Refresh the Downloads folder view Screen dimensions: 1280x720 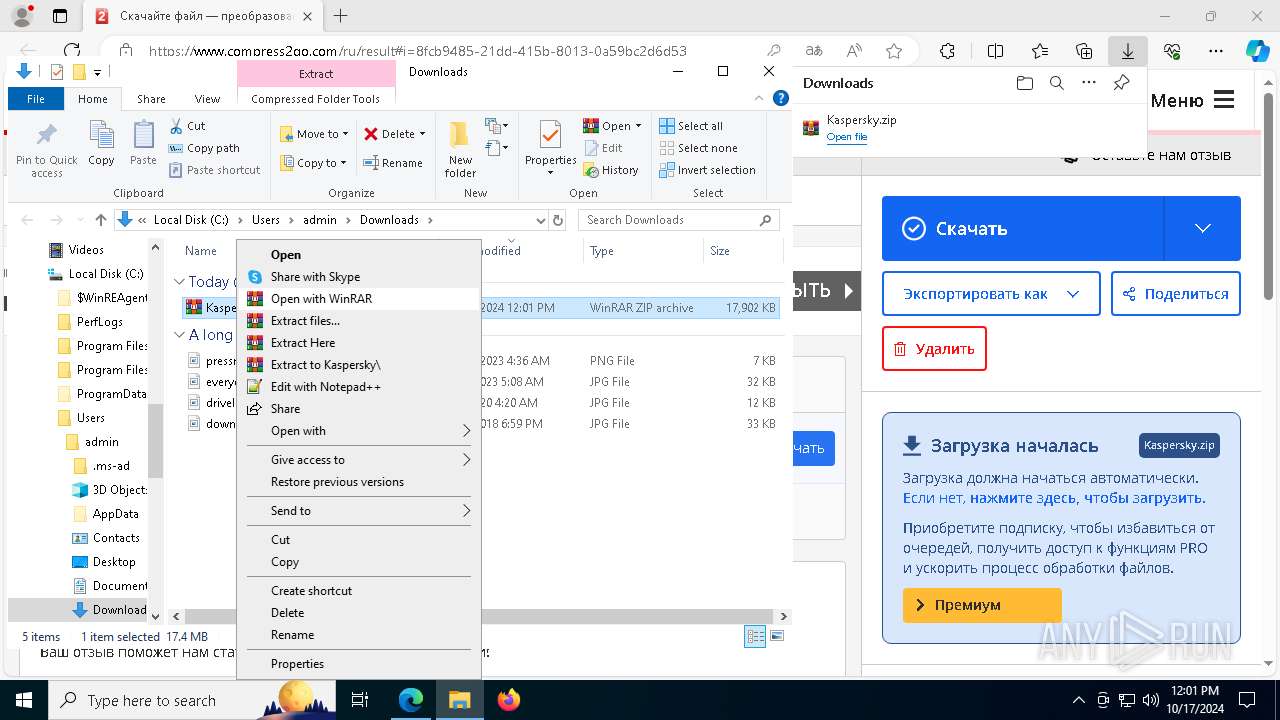pyautogui.click(x=558, y=220)
